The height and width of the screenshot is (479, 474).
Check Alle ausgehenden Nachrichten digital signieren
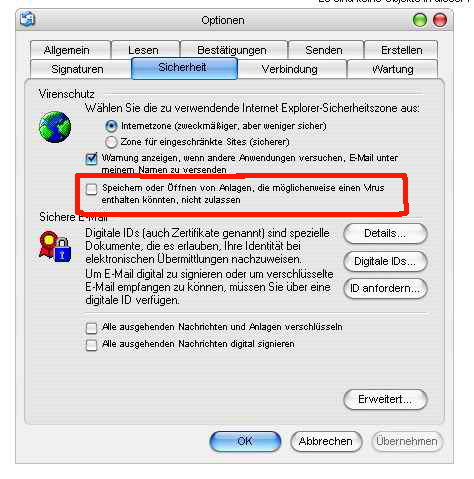pyautogui.click(x=91, y=345)
